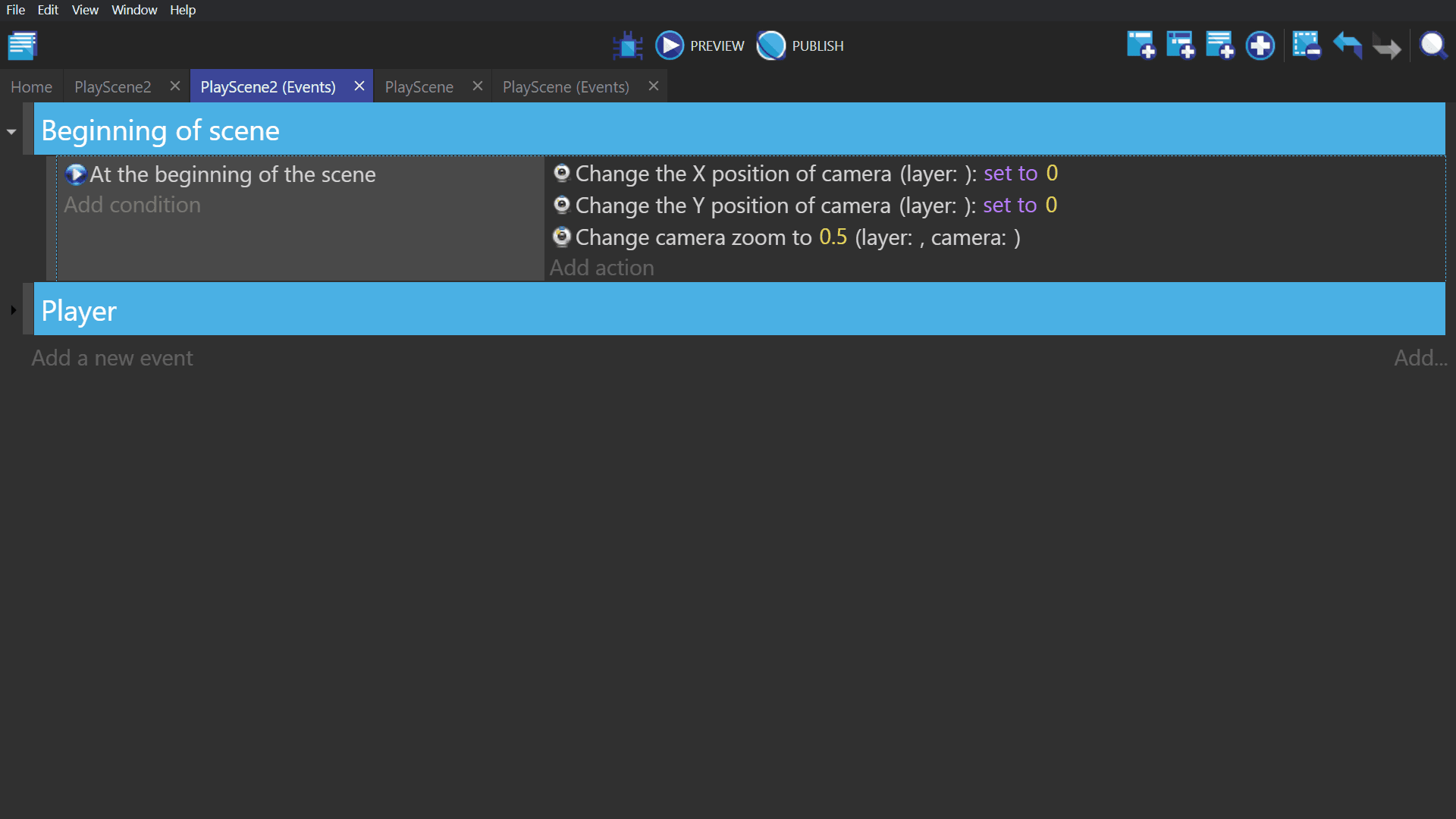Add a sub-event icon
The image size is (1456, 819).
[x=1180, y=45]
